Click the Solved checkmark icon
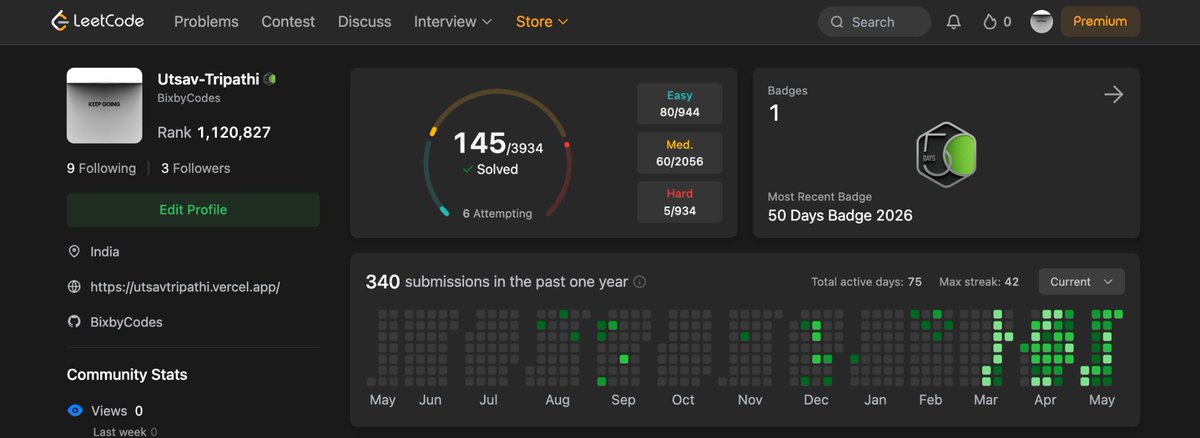The image size is (1200, 438). [467, 169]
